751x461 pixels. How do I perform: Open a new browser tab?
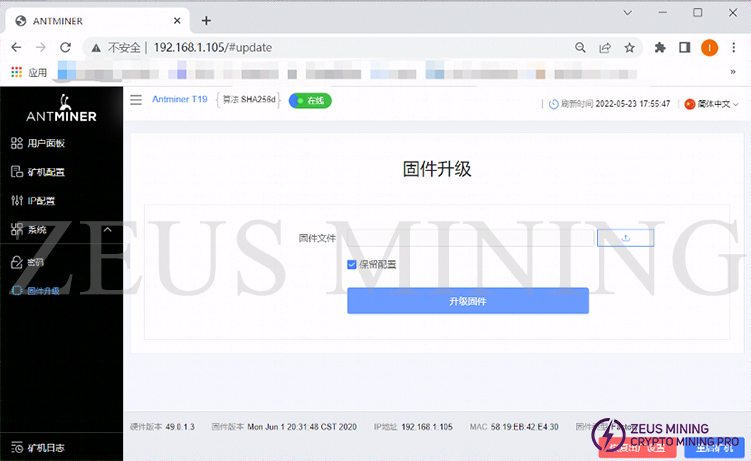206,20
